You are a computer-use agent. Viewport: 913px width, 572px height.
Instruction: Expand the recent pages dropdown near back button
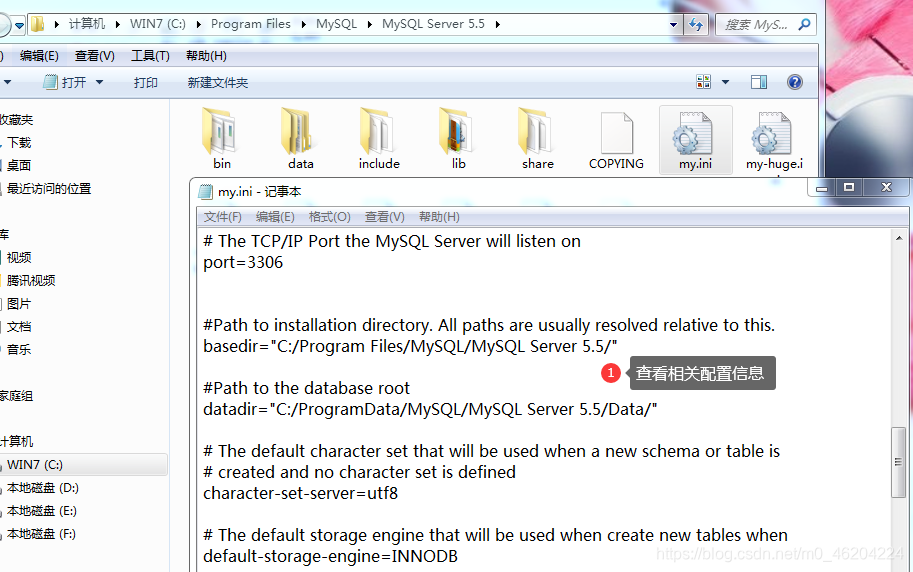pyautogui.click(x=19, y=25)
